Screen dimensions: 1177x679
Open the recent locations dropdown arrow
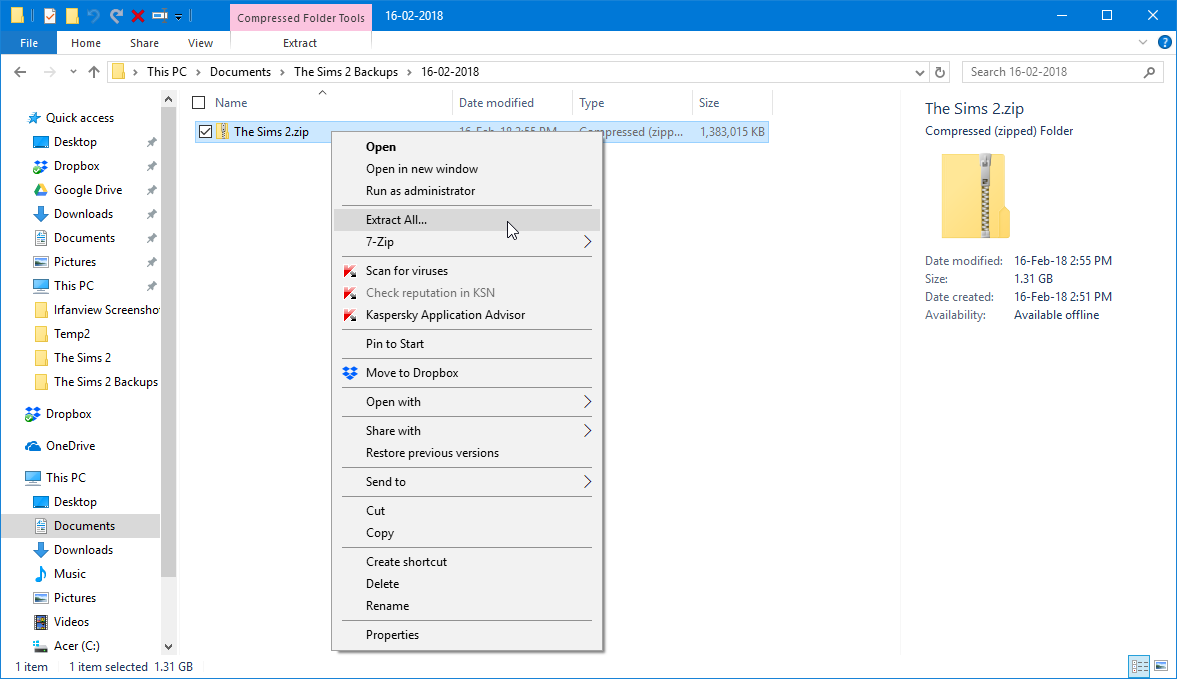(x=73, y=72)
